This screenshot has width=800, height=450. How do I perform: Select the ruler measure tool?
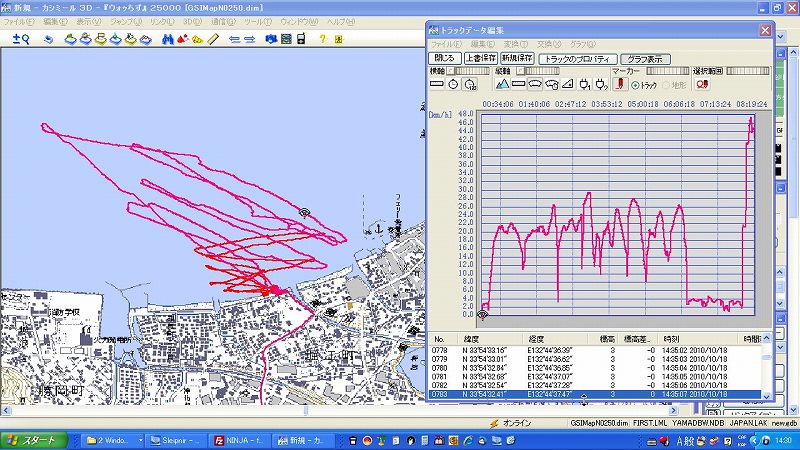pyautogui.click(x=213, y=39)
